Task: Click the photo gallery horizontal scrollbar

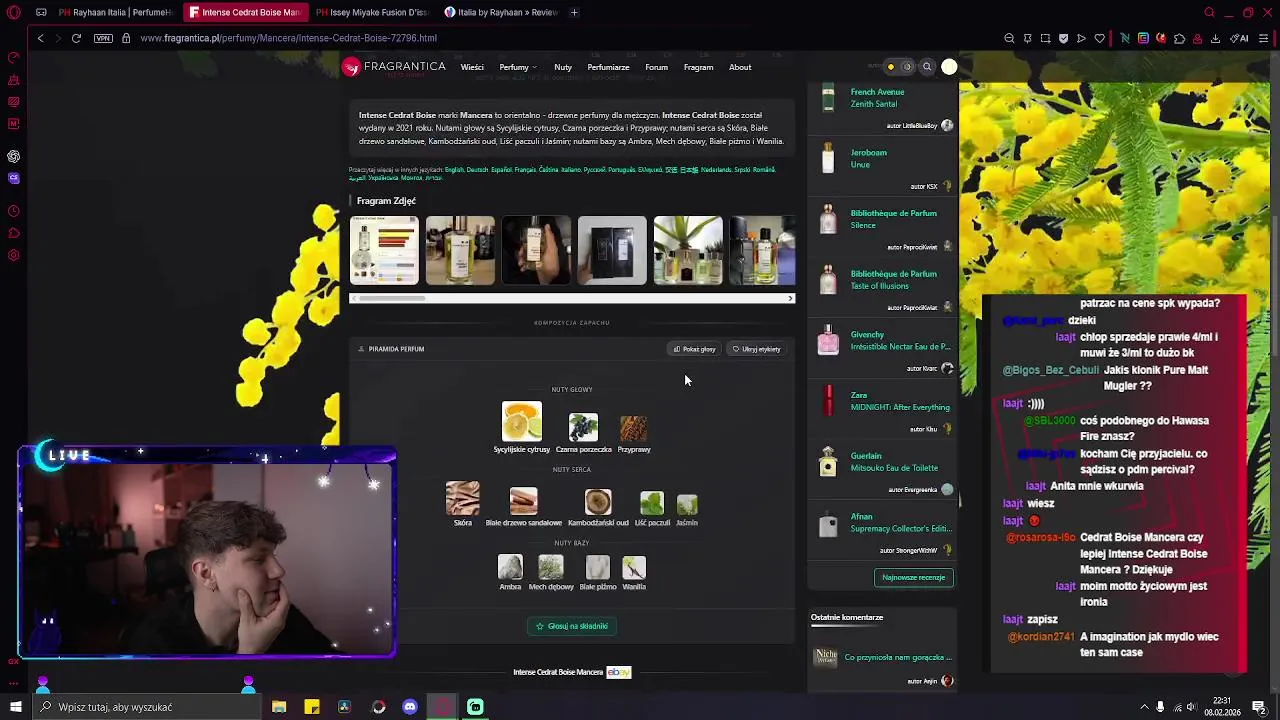Action: coord(572,298)
